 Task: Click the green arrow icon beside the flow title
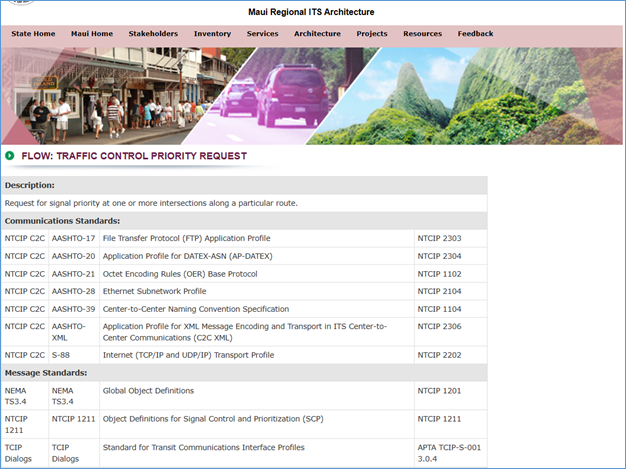pyautogui.click(x=10, y=156)
